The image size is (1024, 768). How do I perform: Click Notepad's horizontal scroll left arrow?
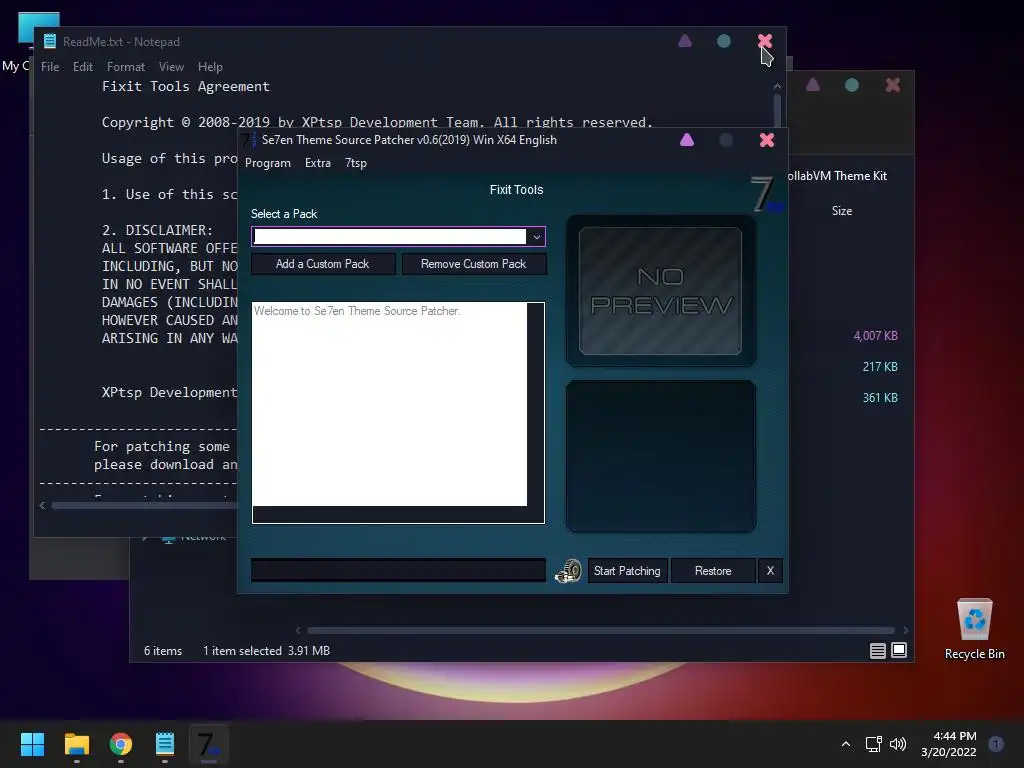42,505
